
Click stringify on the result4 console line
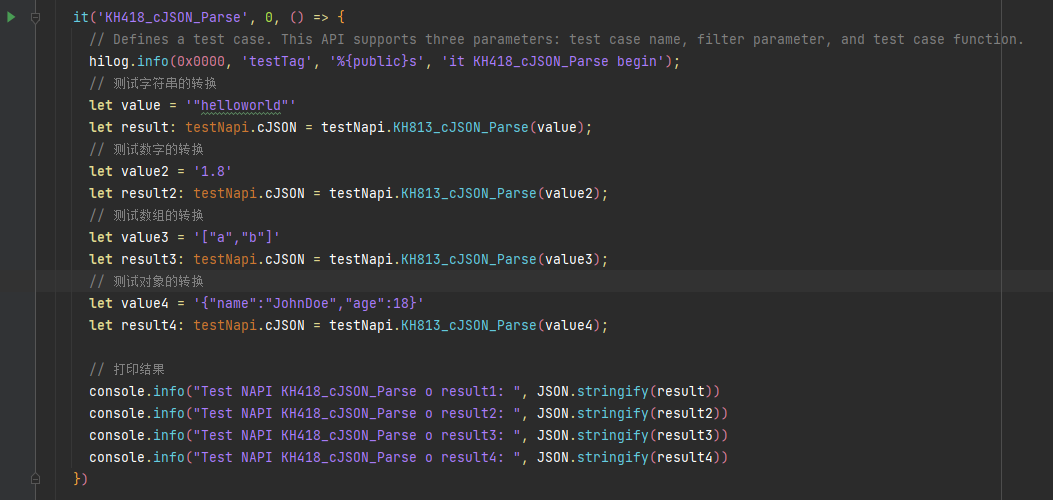612,458
